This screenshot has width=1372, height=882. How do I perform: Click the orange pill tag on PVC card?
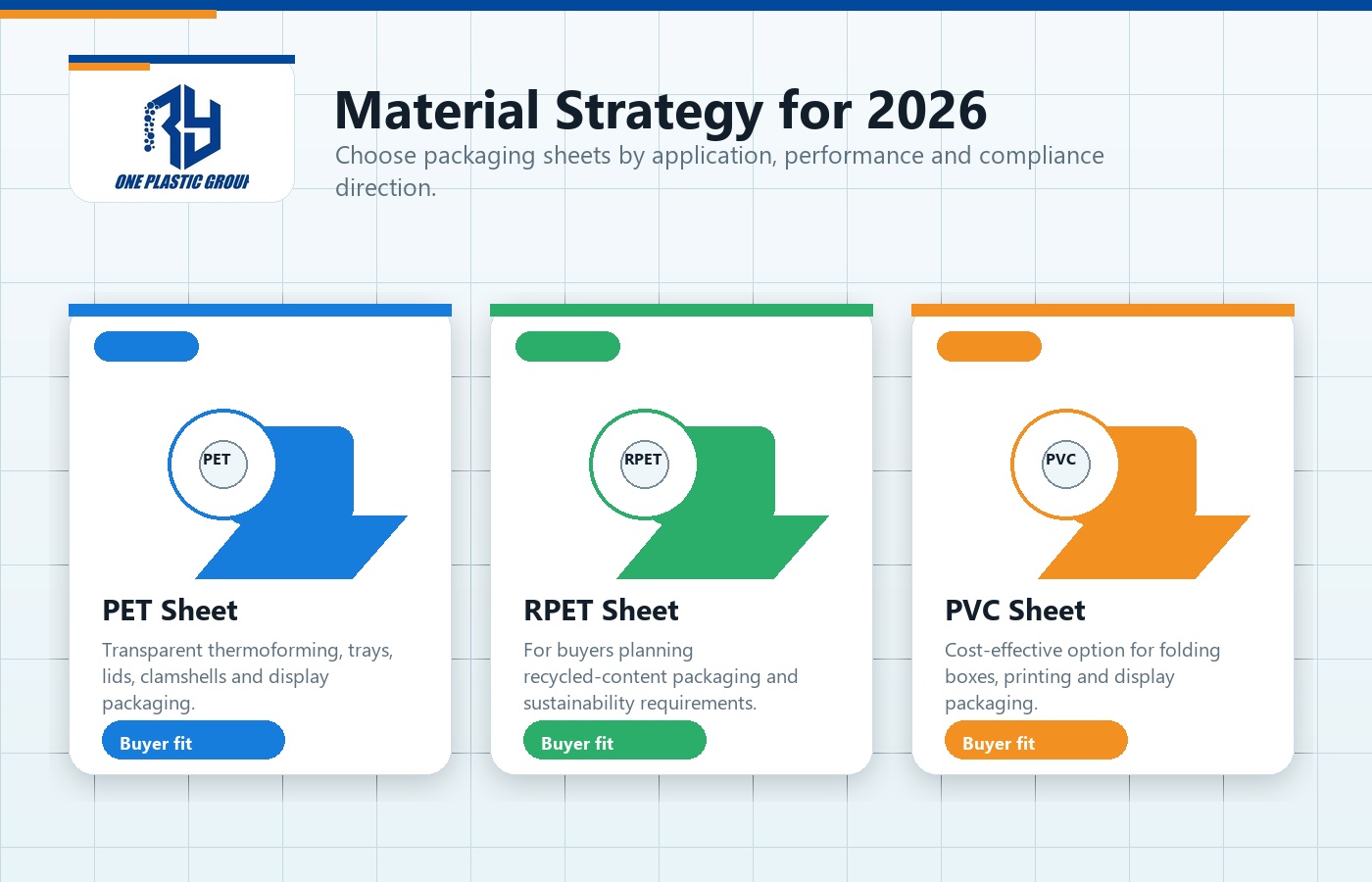[989, 347]
